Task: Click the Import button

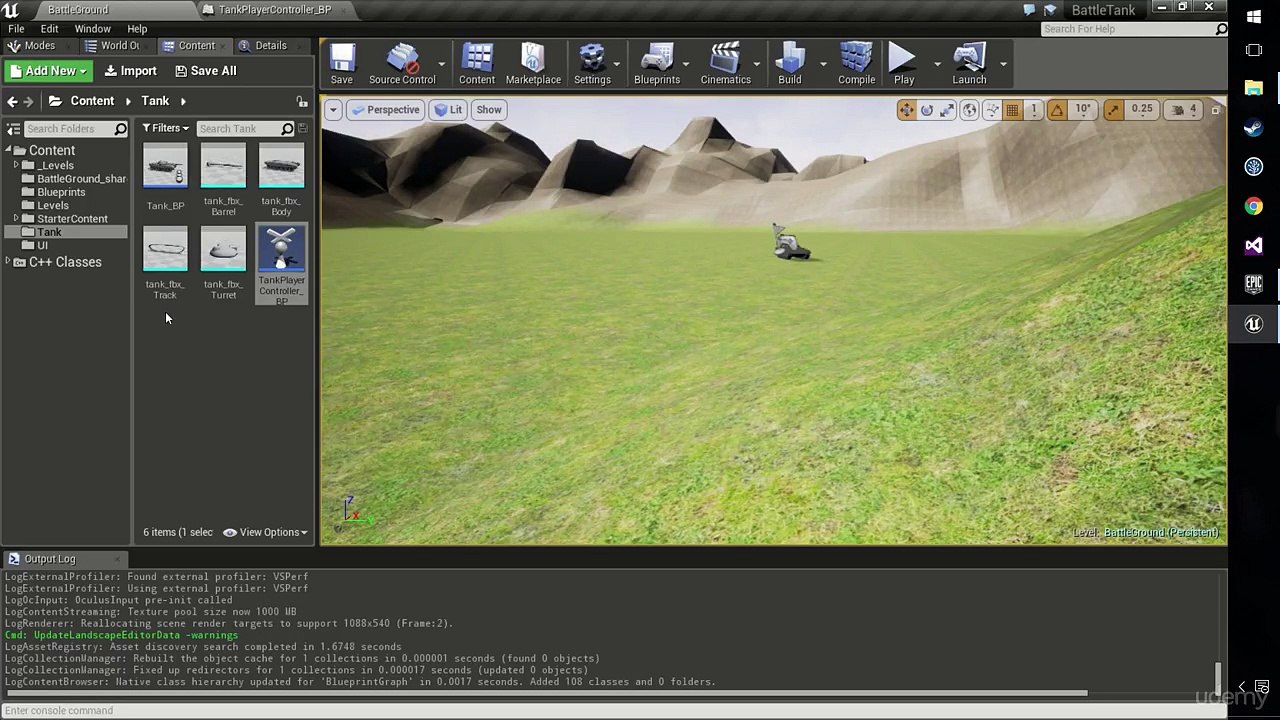Action: point(130,71)
